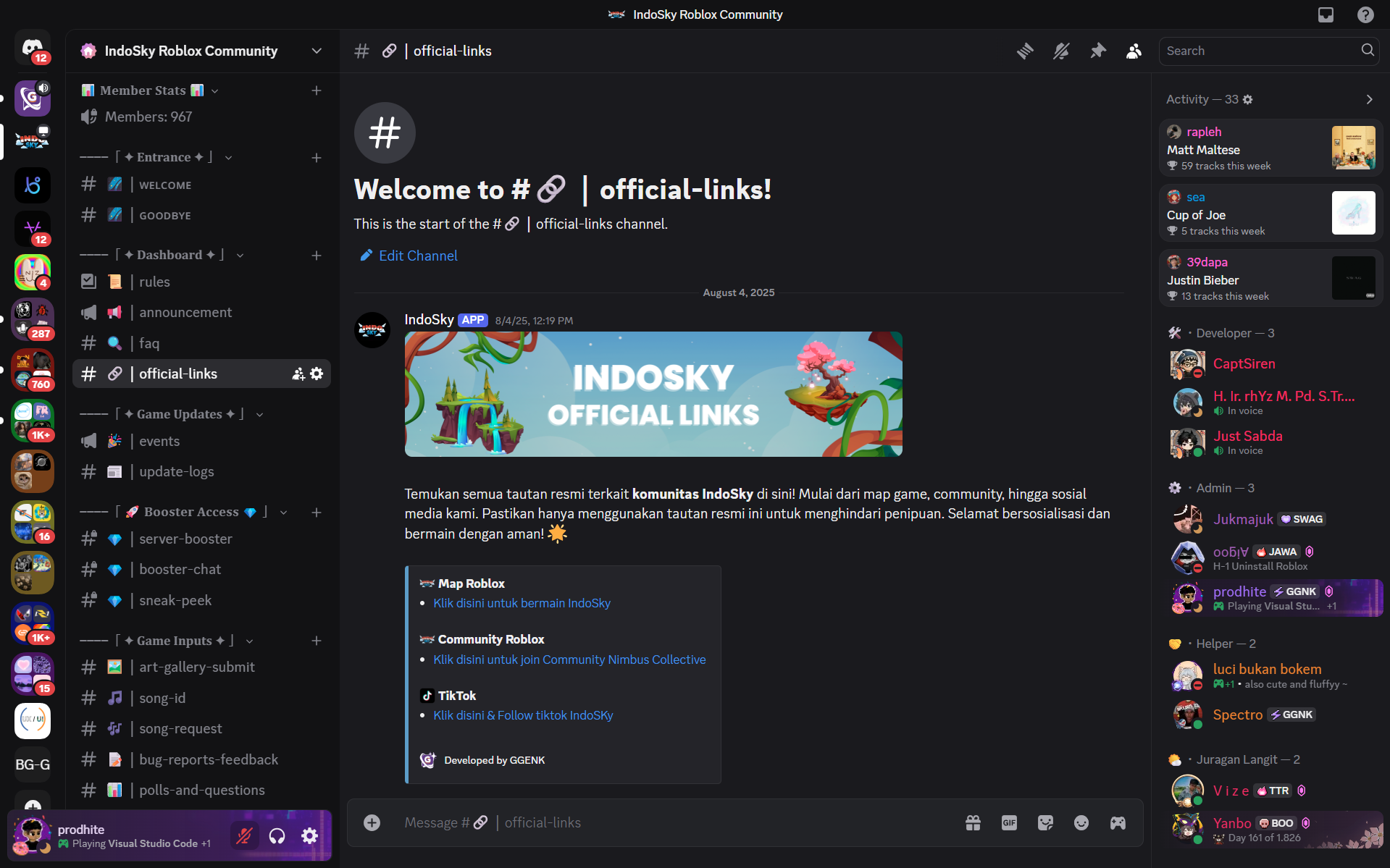Open the WELCOME channel
Image resolution: width=1390 pixels, height=868 pixels.
[201, 185]
